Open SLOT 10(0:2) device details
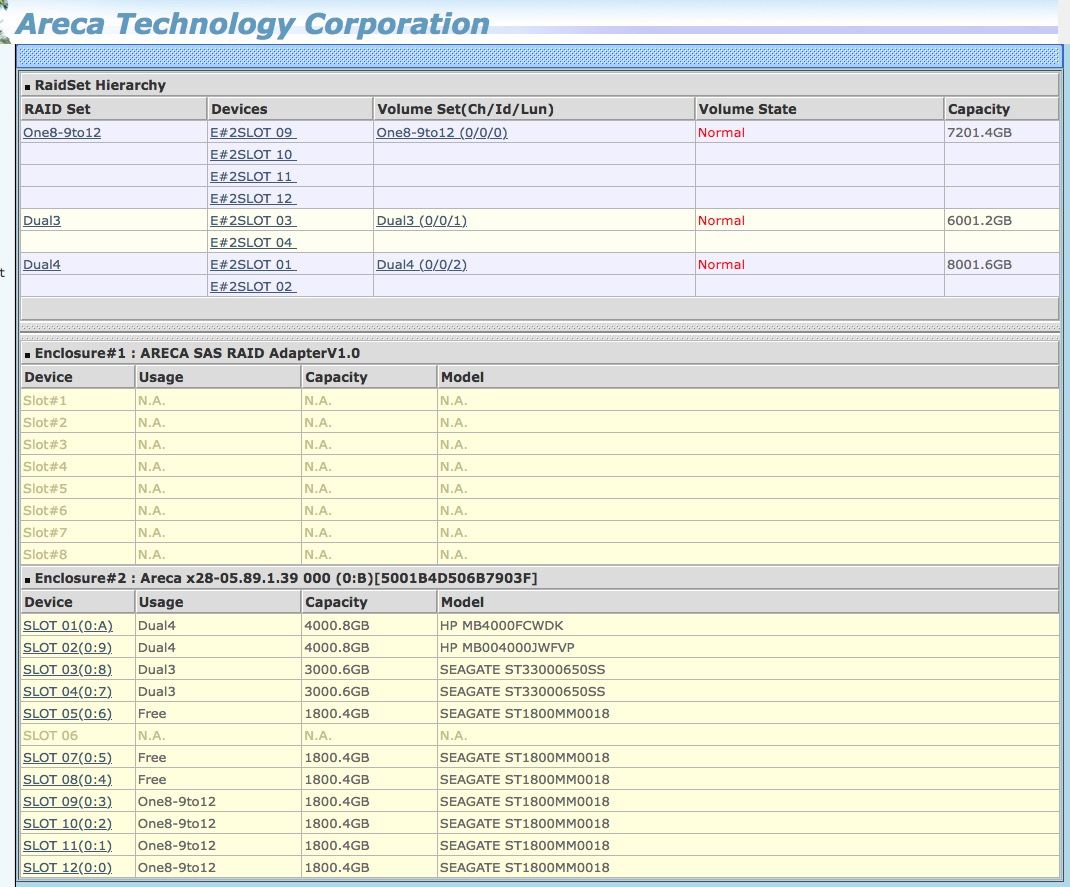This screenshot has width=1070, height=887. tap(68, 823)
